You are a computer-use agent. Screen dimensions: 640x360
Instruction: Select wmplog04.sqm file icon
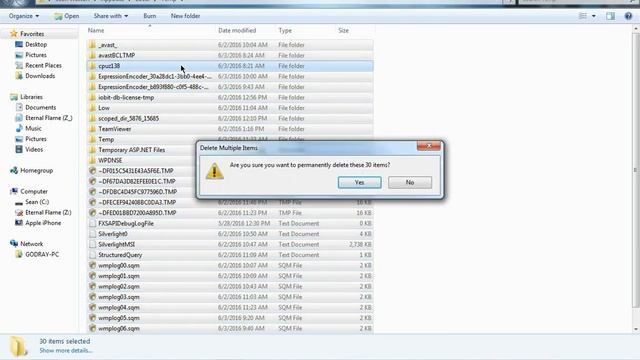[x=92, y=307]
